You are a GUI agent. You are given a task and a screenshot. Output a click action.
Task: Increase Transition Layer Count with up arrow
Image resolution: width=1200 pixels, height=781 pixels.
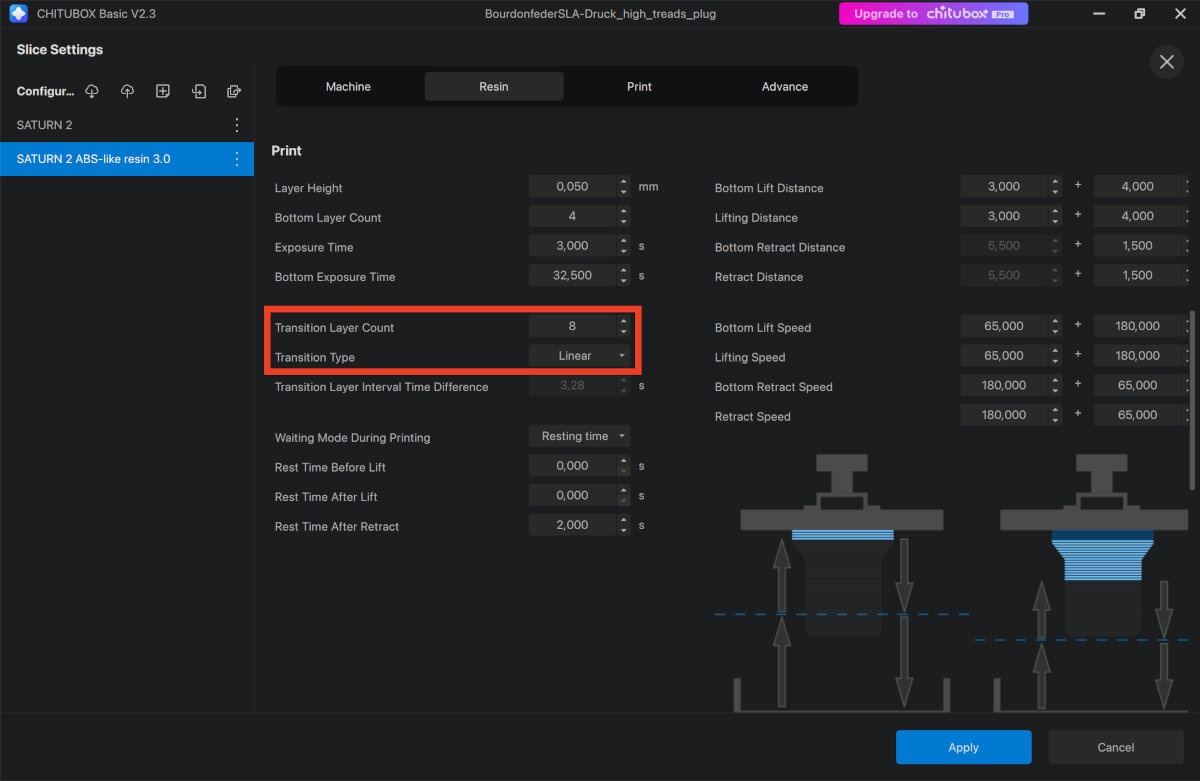[624, 320]
